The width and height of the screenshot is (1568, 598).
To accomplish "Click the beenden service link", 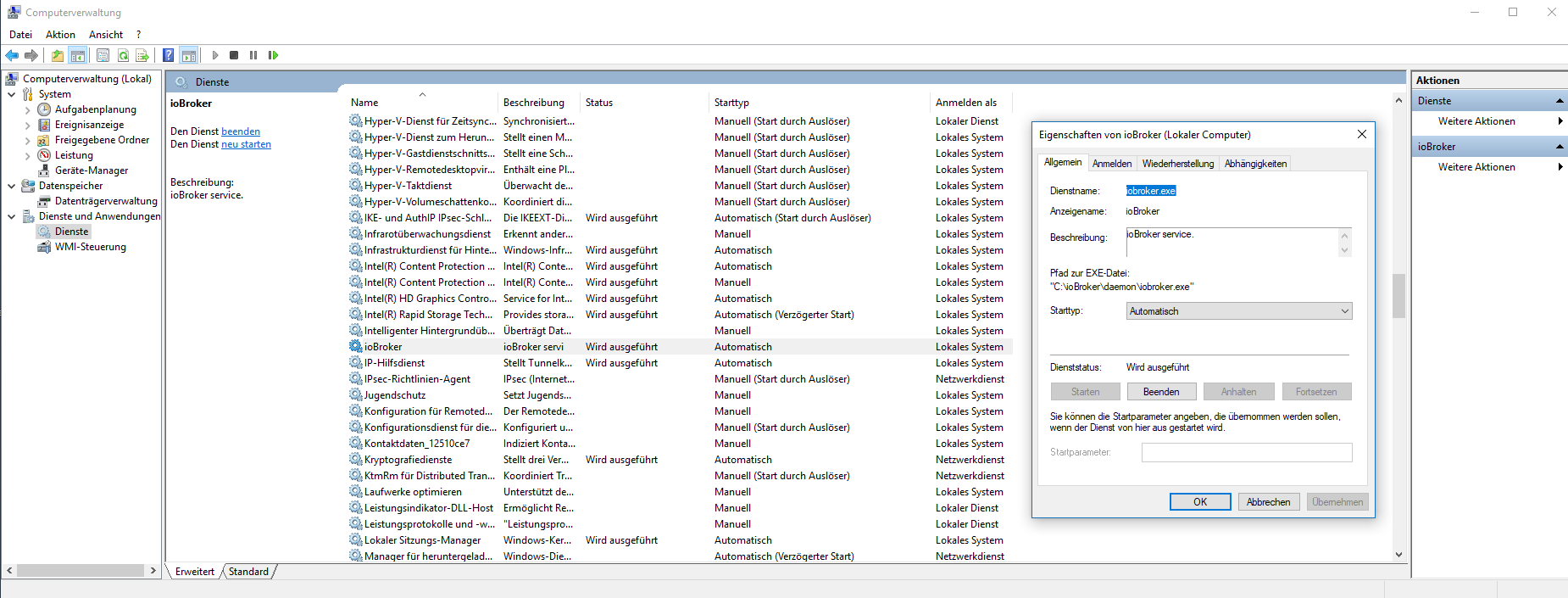I will (x=241, y=131).
